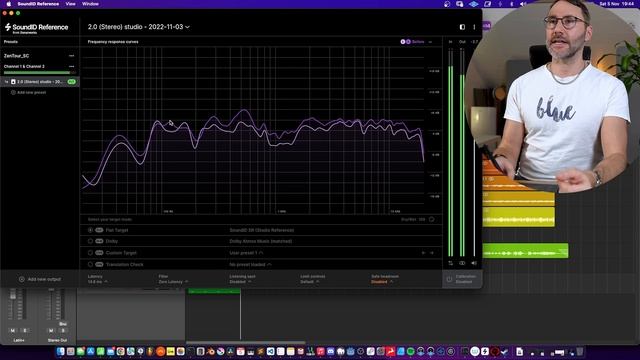Click the mono/stereo icon under meters
The width and height of the screenshot is (640, 360).
462,263
